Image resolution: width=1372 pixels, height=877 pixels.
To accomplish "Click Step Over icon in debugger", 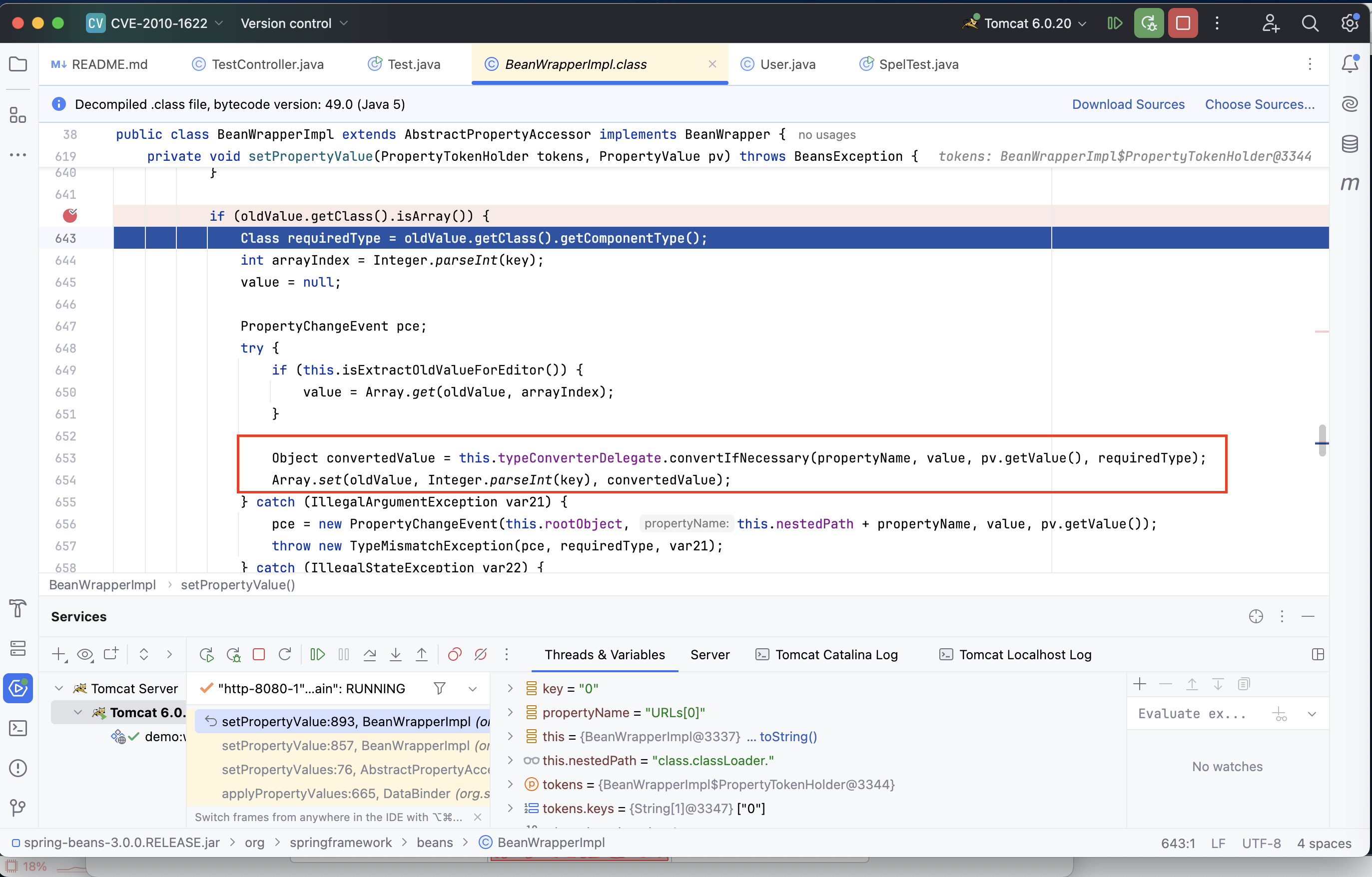I will 370,654.
